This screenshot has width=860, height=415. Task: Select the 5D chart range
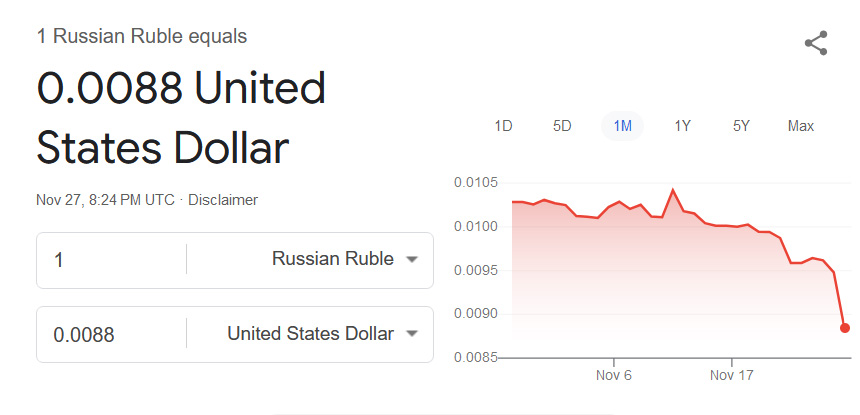point(562,126)
